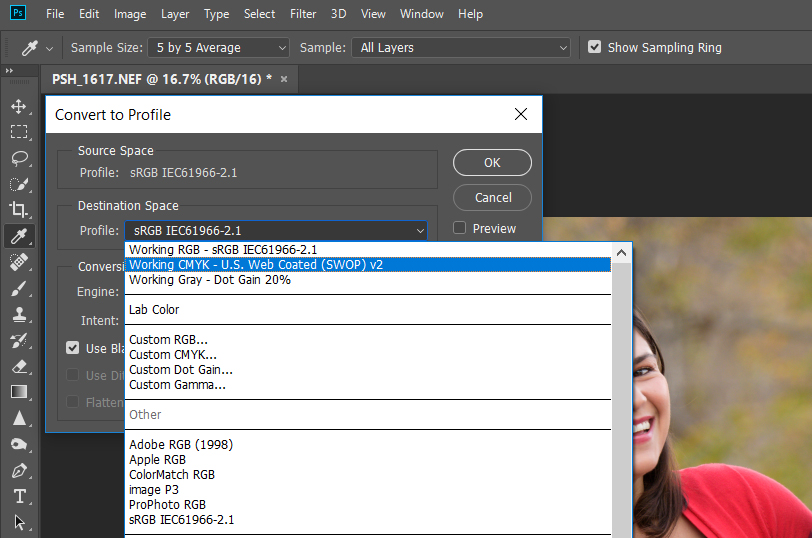812x538 pixels.
Task: Select the Pen tool
Action: coord(19,470)
